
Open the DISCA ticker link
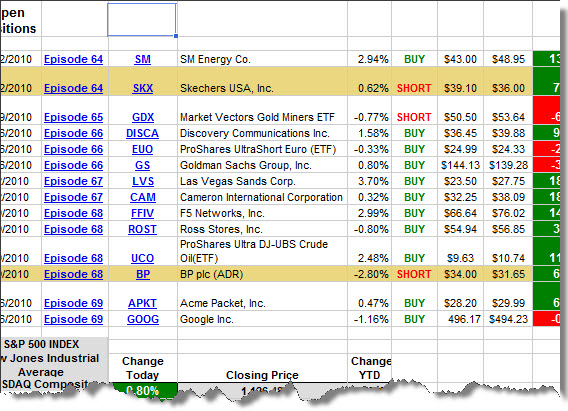pos(142,133)
